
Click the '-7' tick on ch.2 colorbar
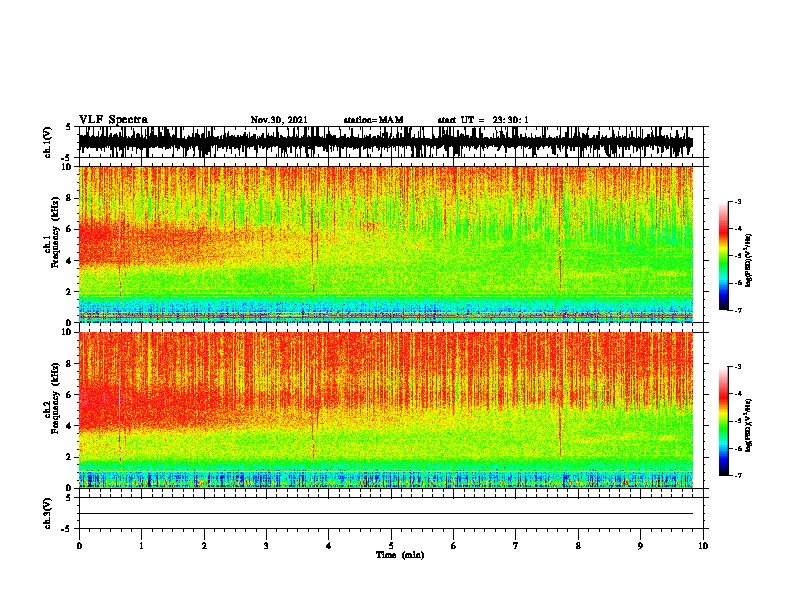737,475
